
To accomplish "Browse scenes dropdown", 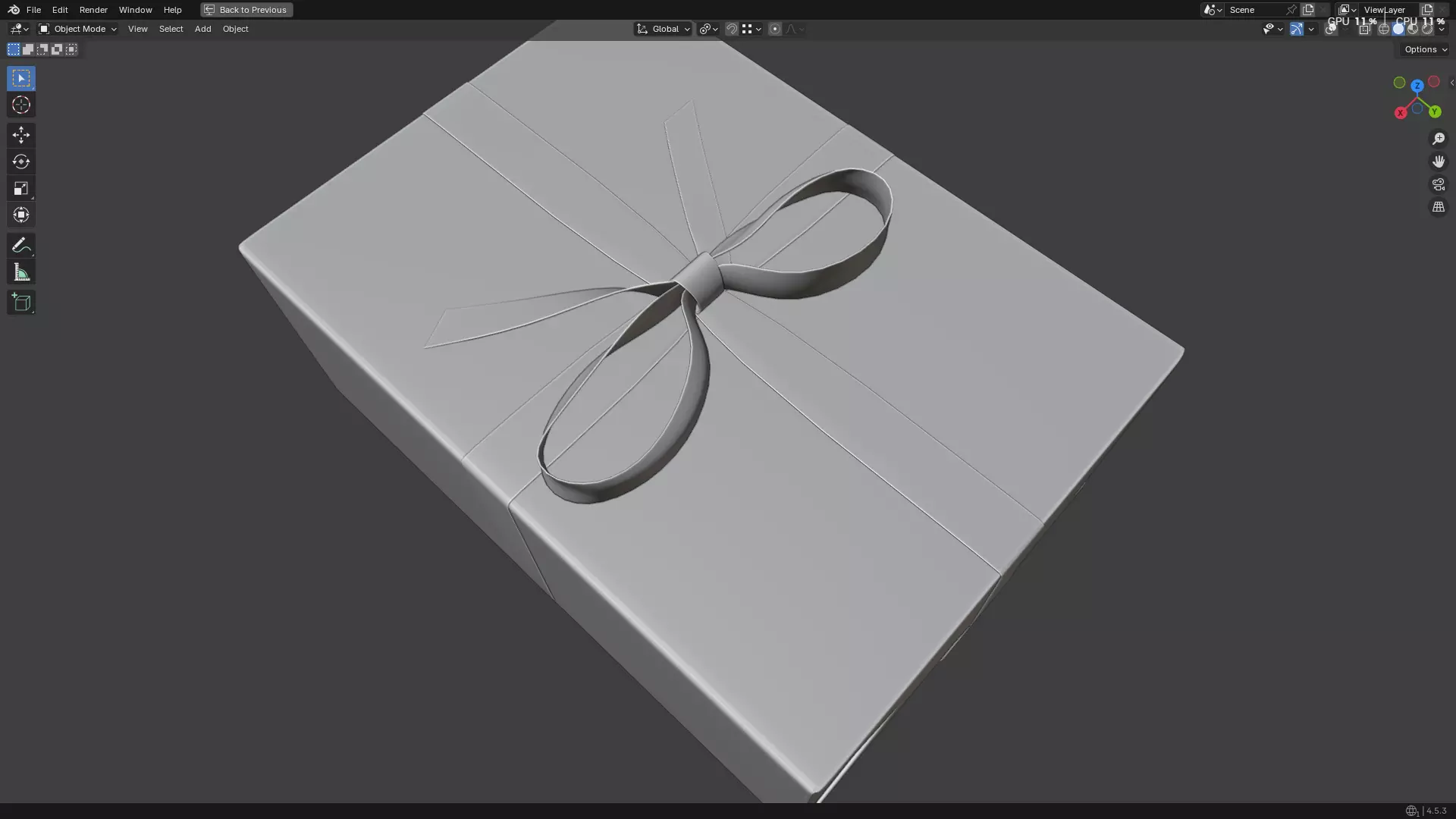I will (x=1212, y=10).
